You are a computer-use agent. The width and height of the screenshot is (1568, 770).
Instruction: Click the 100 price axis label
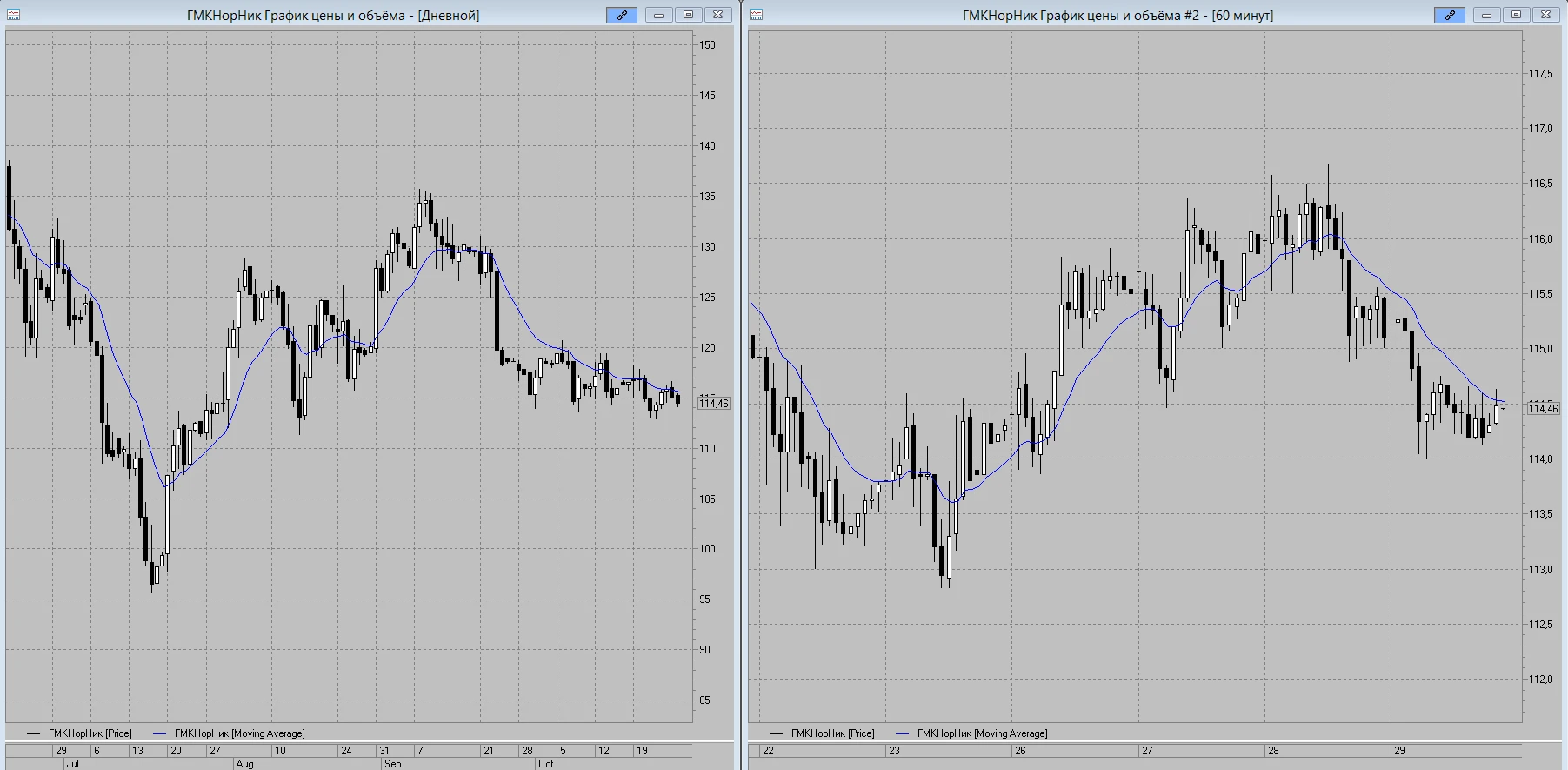coord(708,549)
